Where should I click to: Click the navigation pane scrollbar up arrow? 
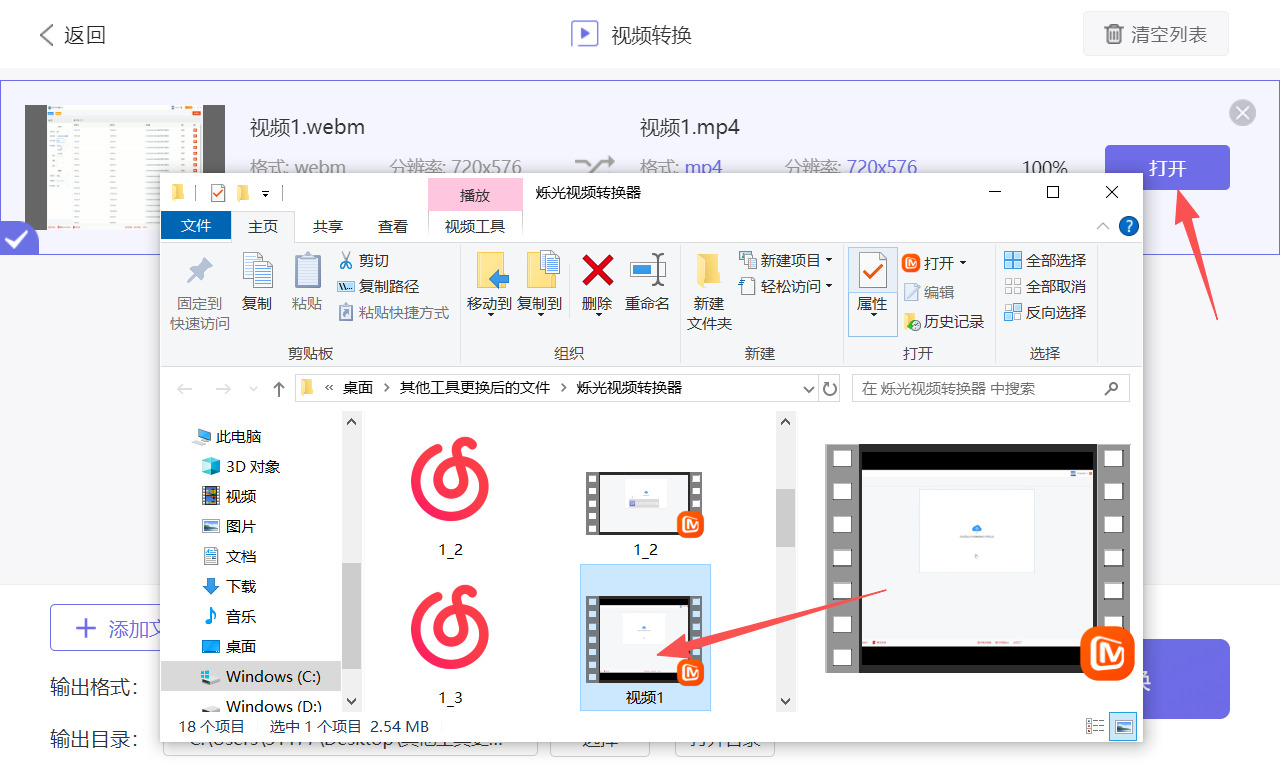point(351,422)
